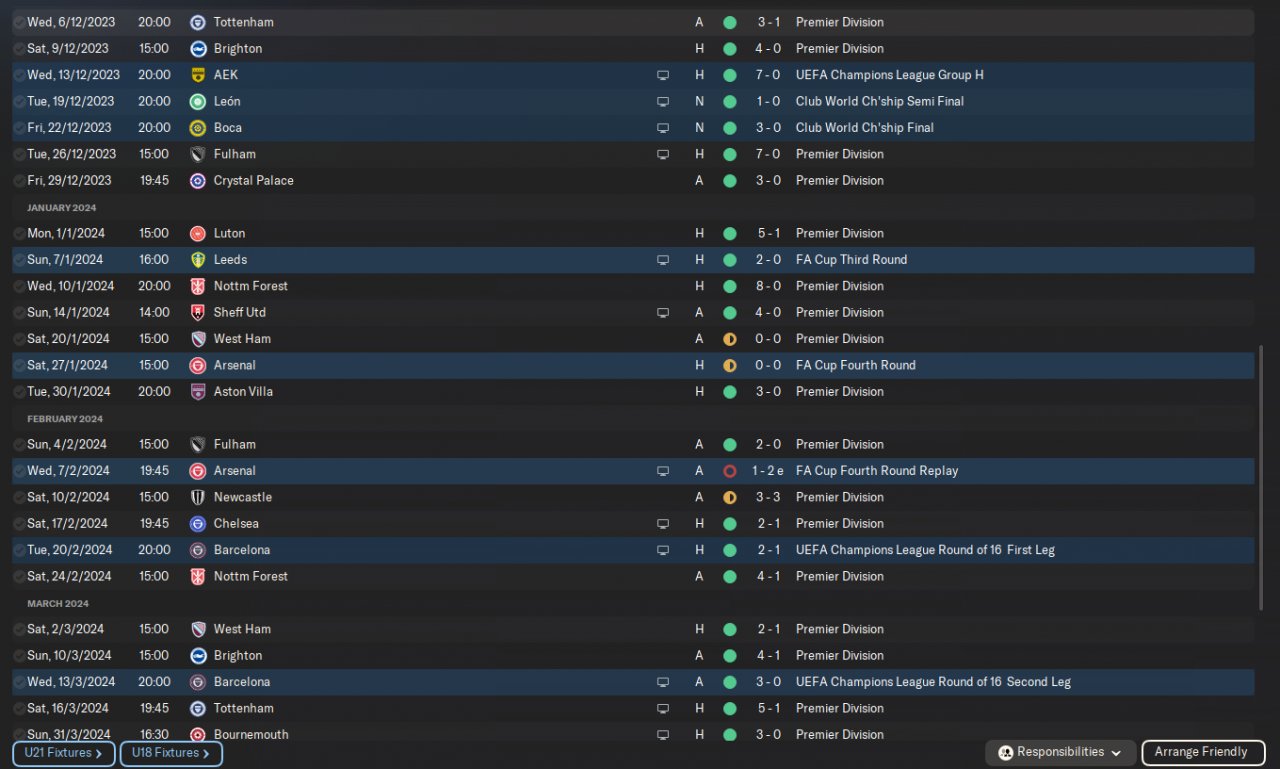Click the TV icon on the Chelsea row

[x=662, y=524]
